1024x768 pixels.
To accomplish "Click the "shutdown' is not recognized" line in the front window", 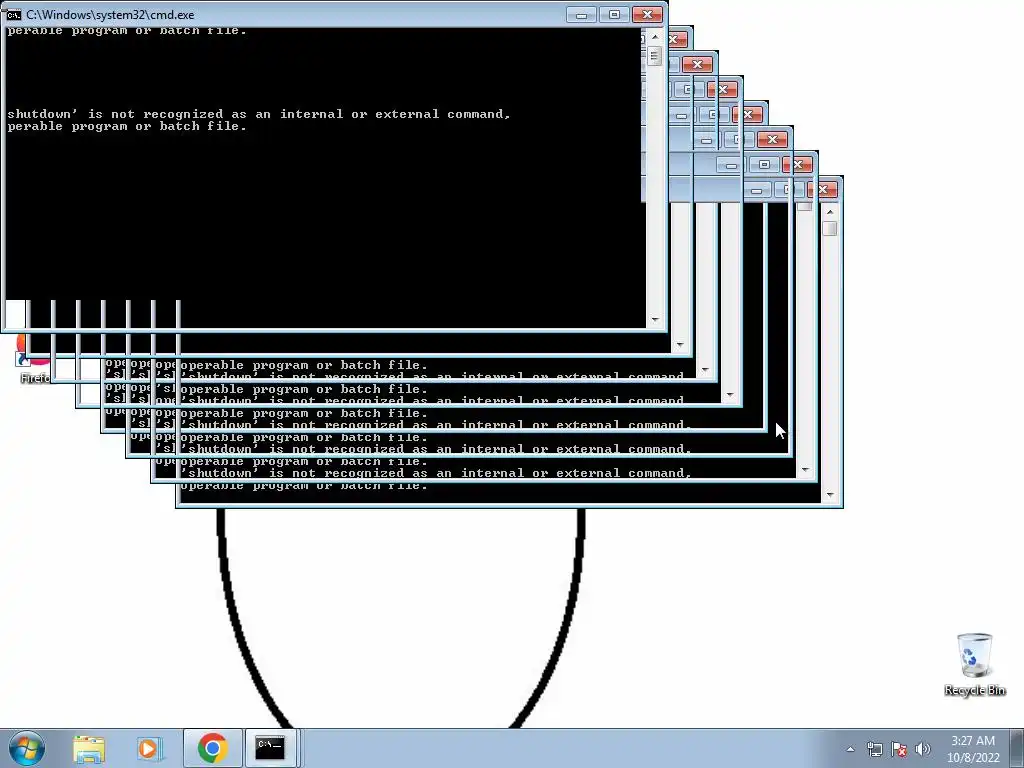I will pos(259,114).
